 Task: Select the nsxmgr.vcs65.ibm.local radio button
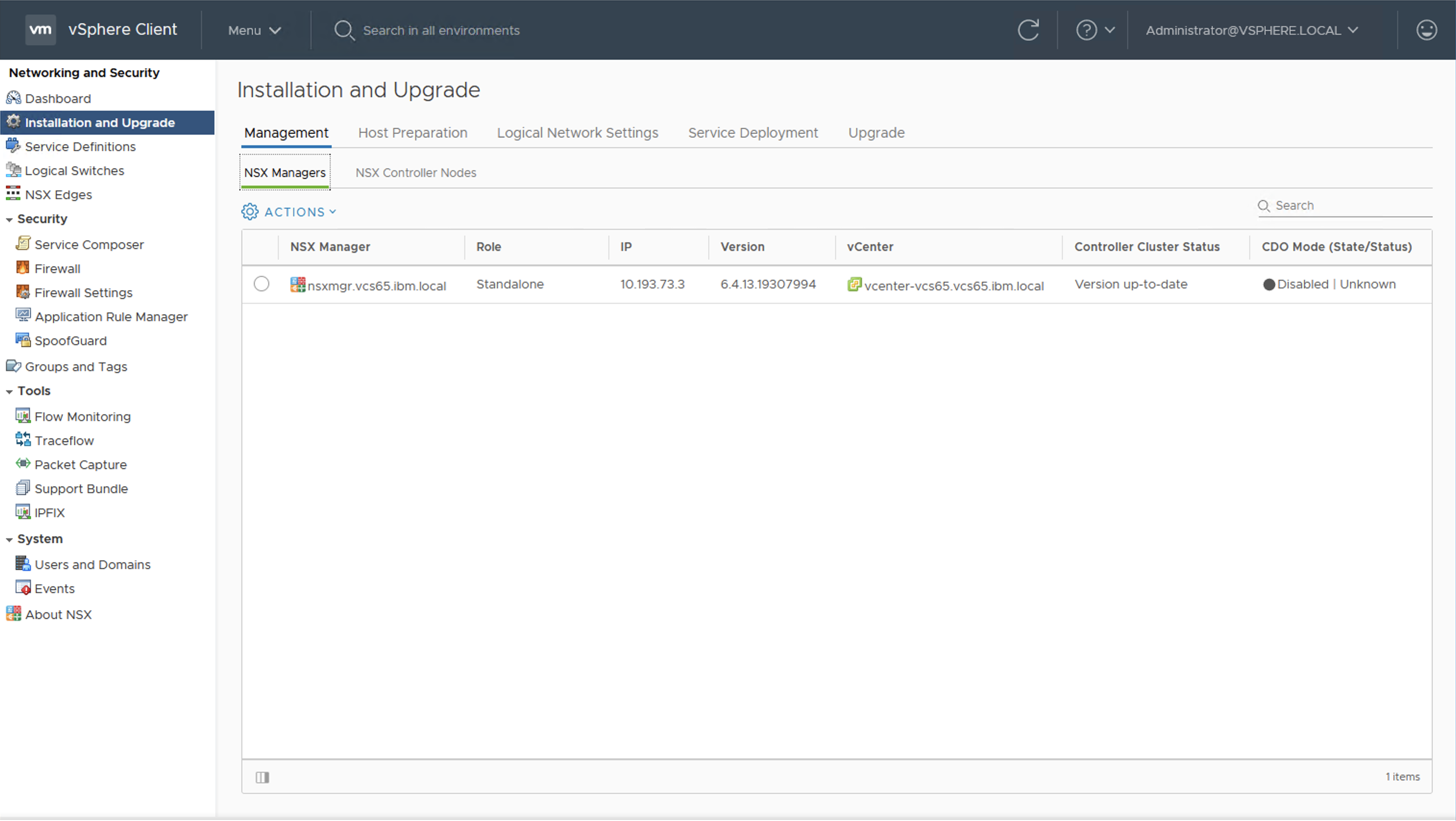[261, 284]
